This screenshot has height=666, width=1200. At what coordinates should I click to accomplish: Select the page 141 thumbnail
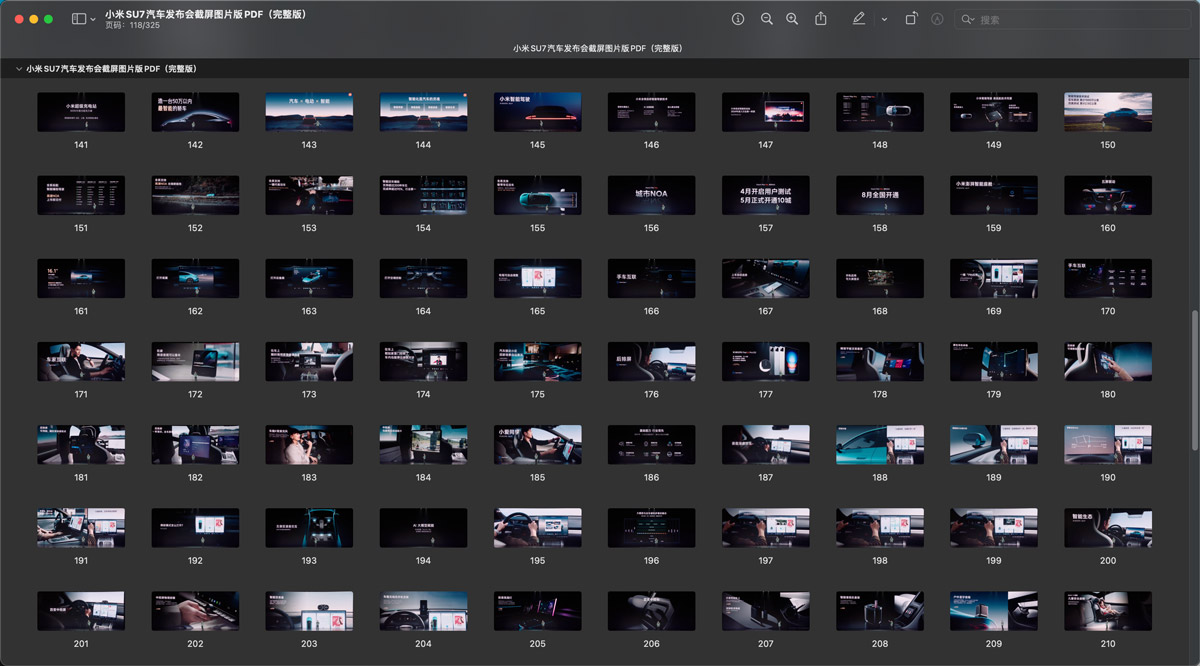point(81,112)
